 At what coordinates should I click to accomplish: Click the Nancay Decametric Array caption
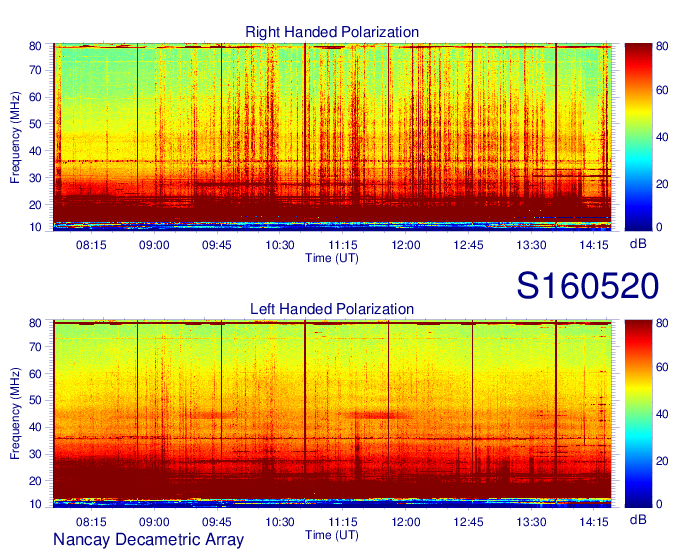(x=148, y=539)
